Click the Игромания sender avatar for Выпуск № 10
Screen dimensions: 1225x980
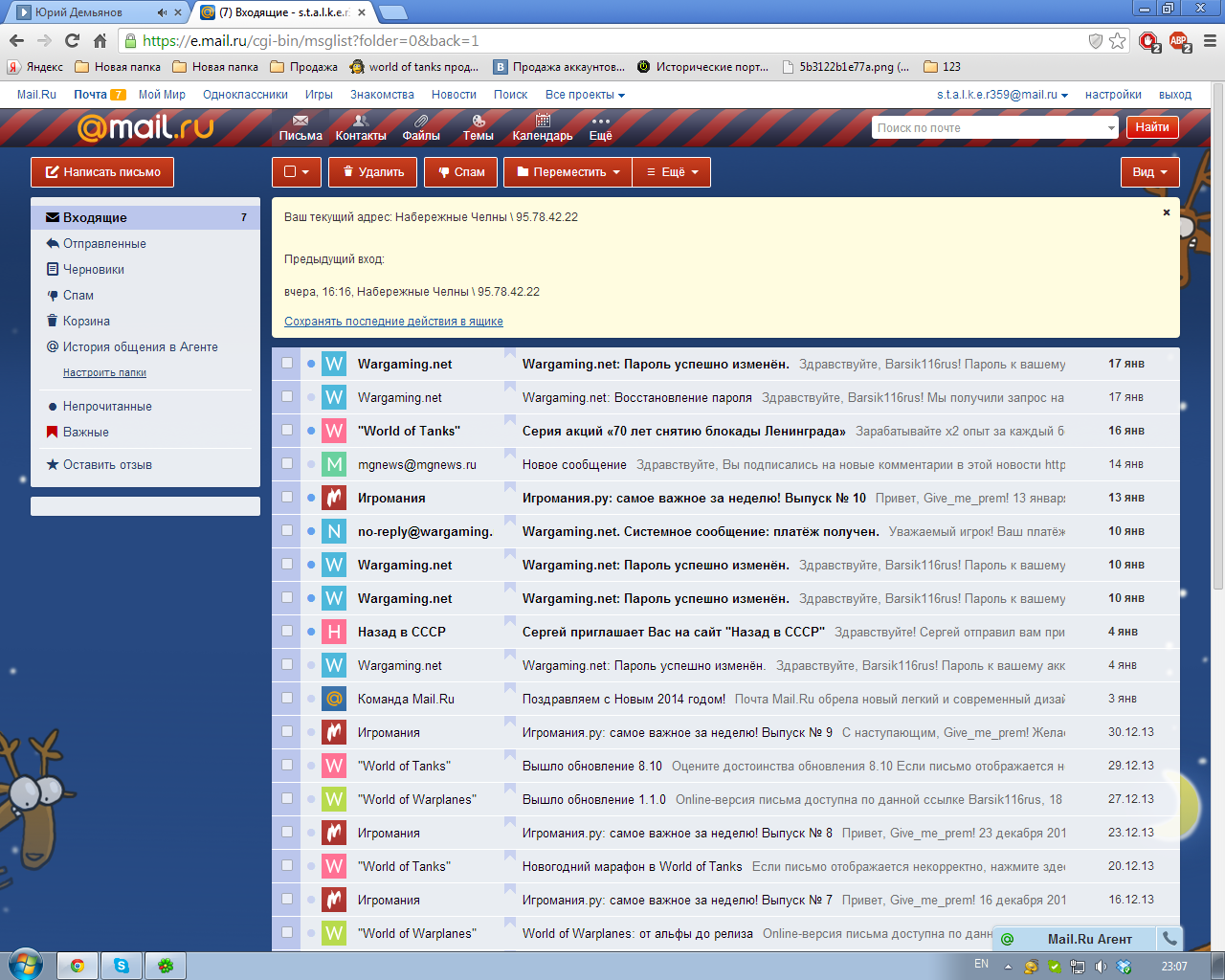(334, 498)
